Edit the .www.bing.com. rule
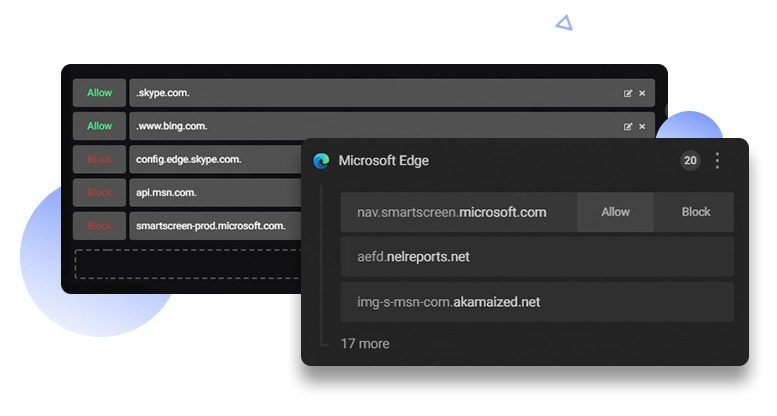The image size is (777, 416). pos(628,126)
